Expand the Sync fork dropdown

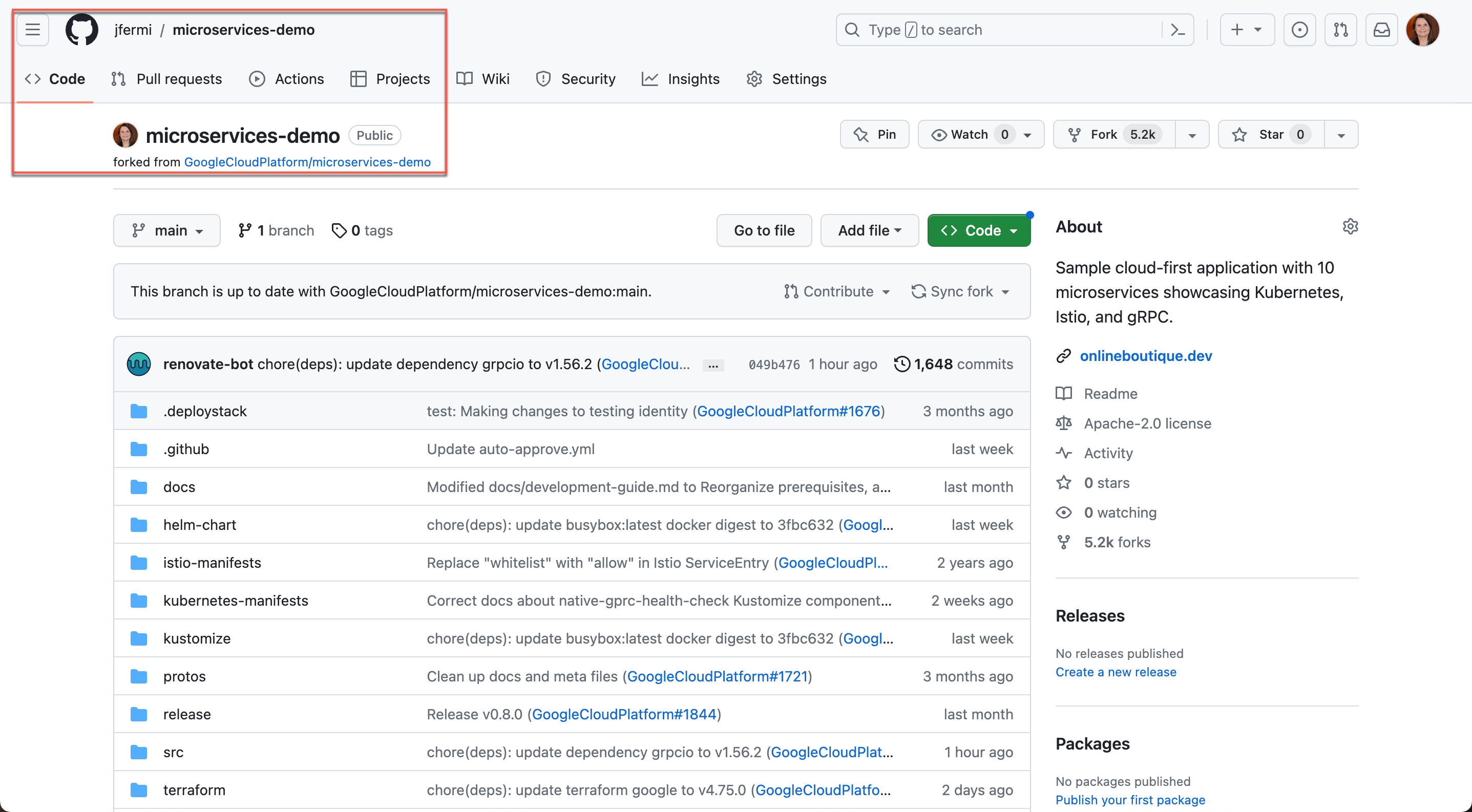tap(961, 291)
